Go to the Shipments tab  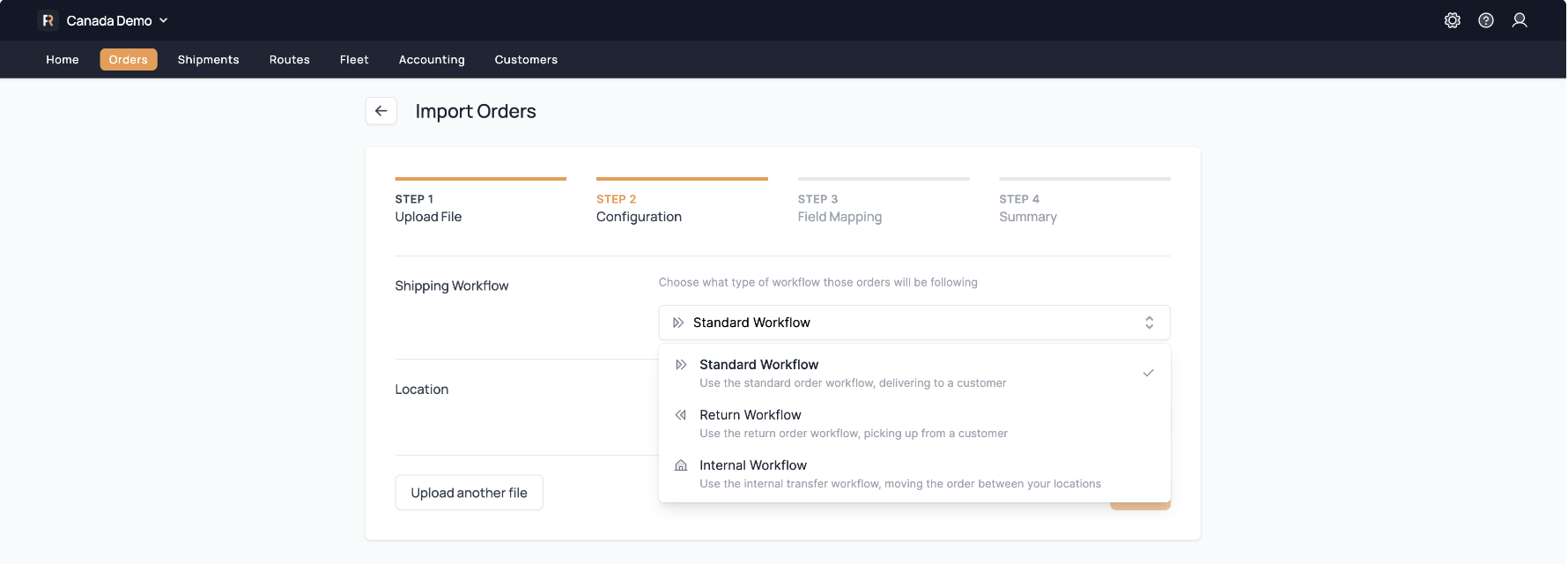coord(208,60)
